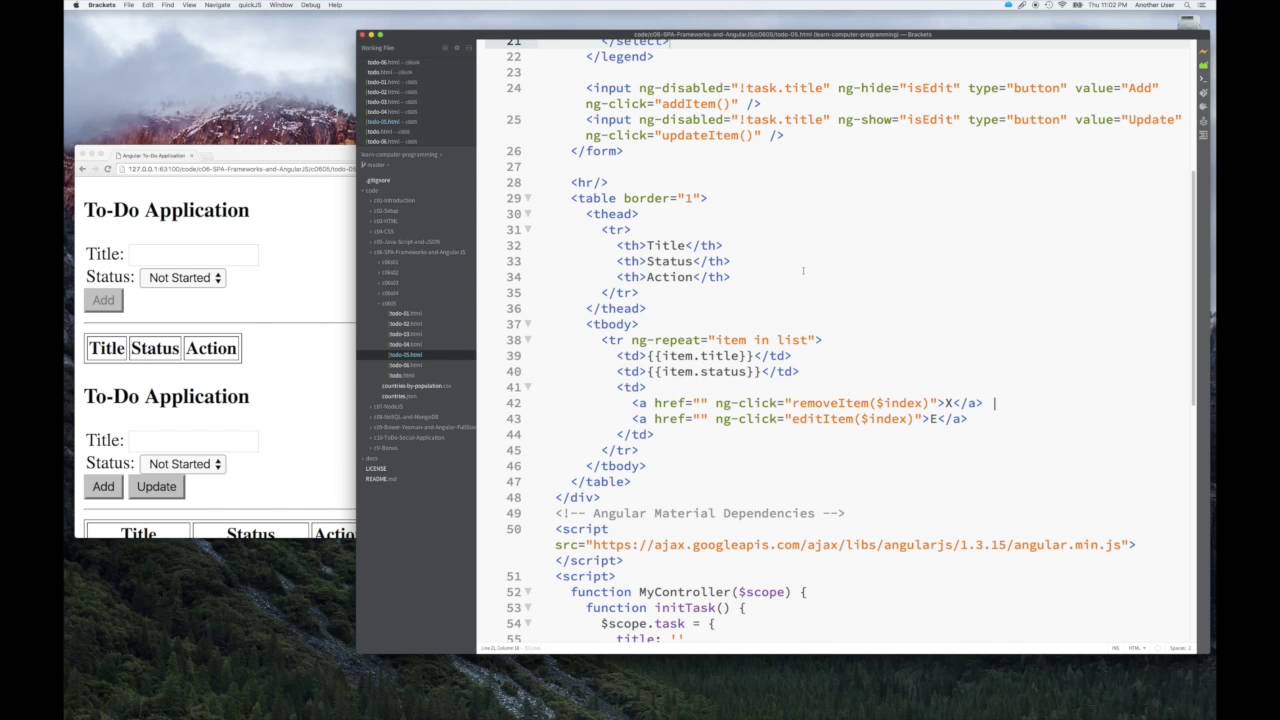Open the Extension Manager green brick icon
The image size is (1280, 720).
click(x=1203, y=66)
